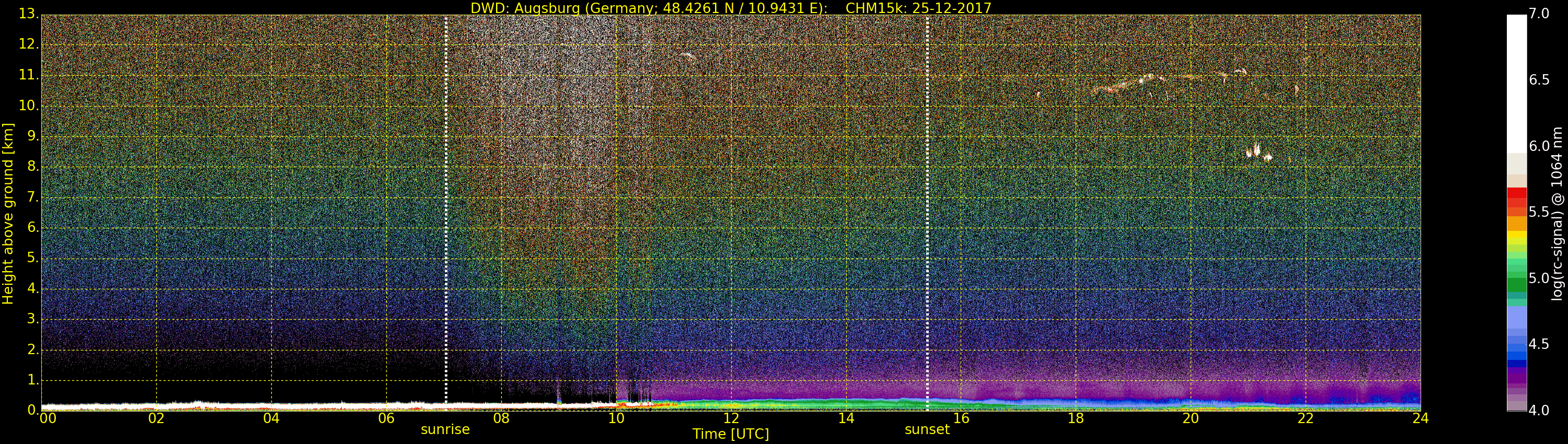Click the '10.' height axis tick label
The image size is (1568, 444).
[x=28, y=105]
